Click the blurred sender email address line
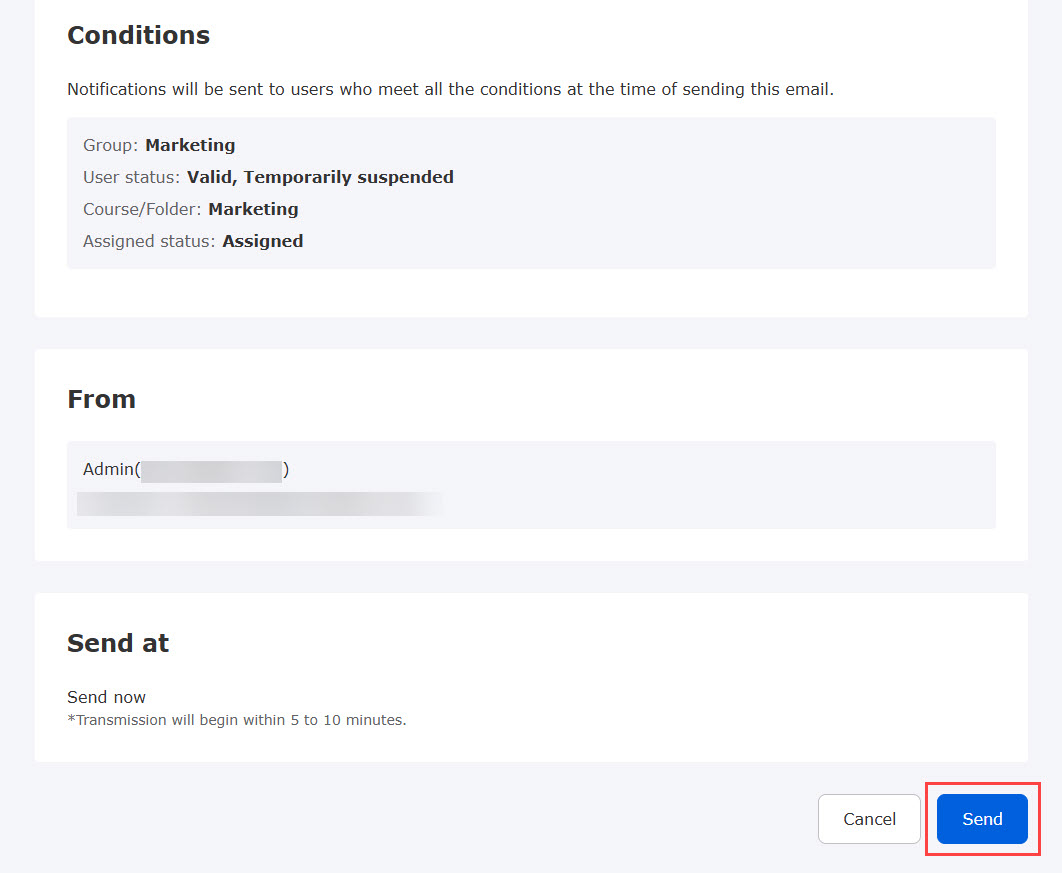The height and width of the screenshot is (873, 1062). 260,504
